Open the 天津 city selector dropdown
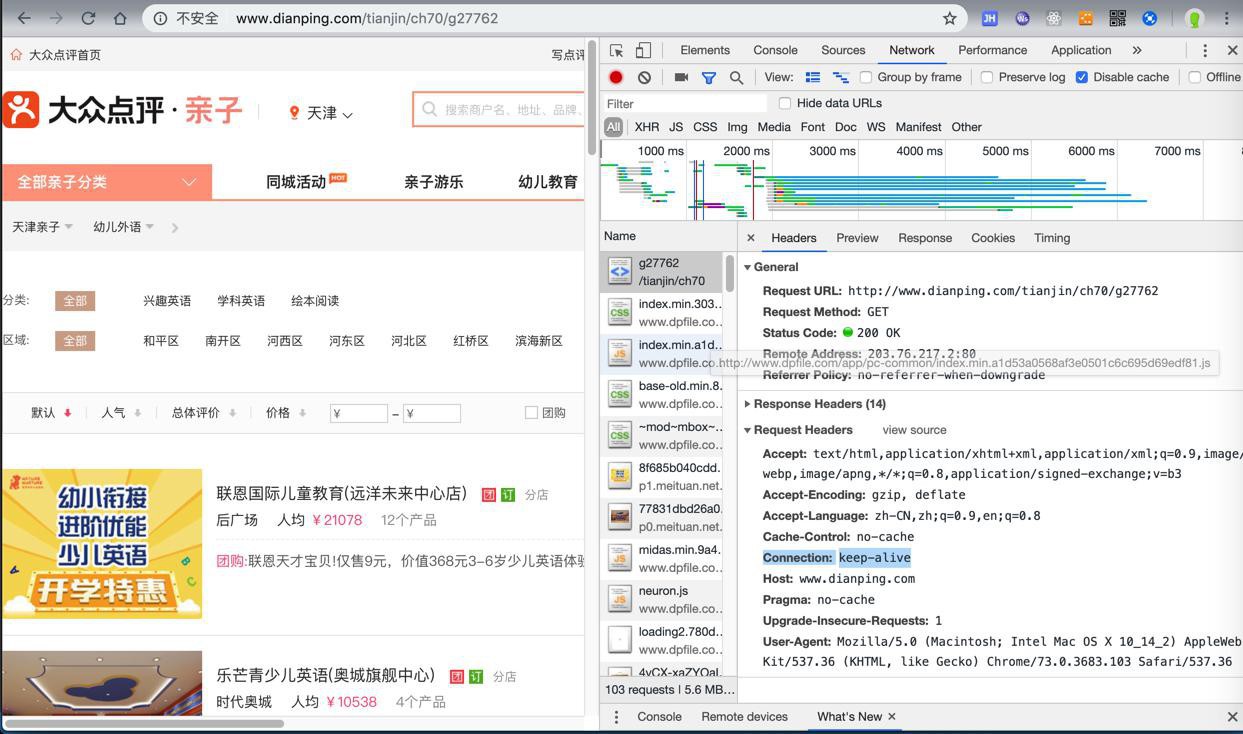 tap(321, 114)
